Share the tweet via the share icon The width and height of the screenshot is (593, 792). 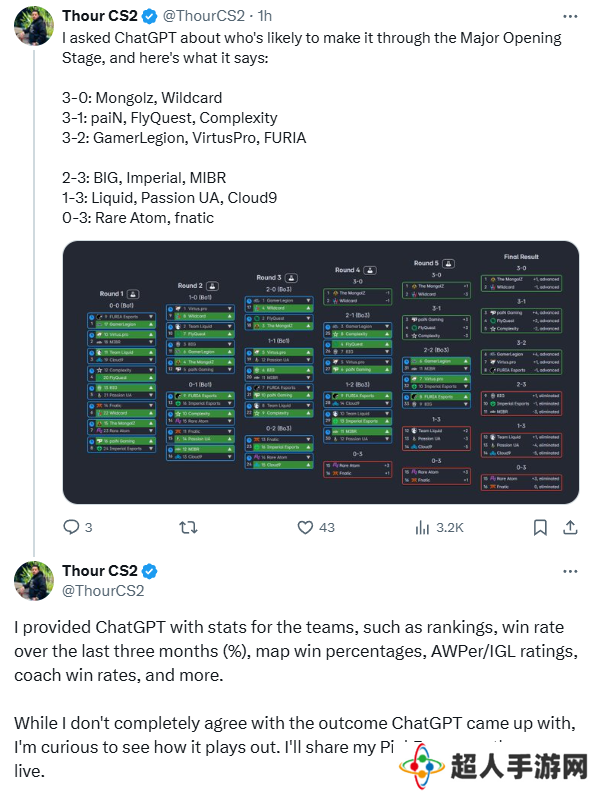pos(570,527)
